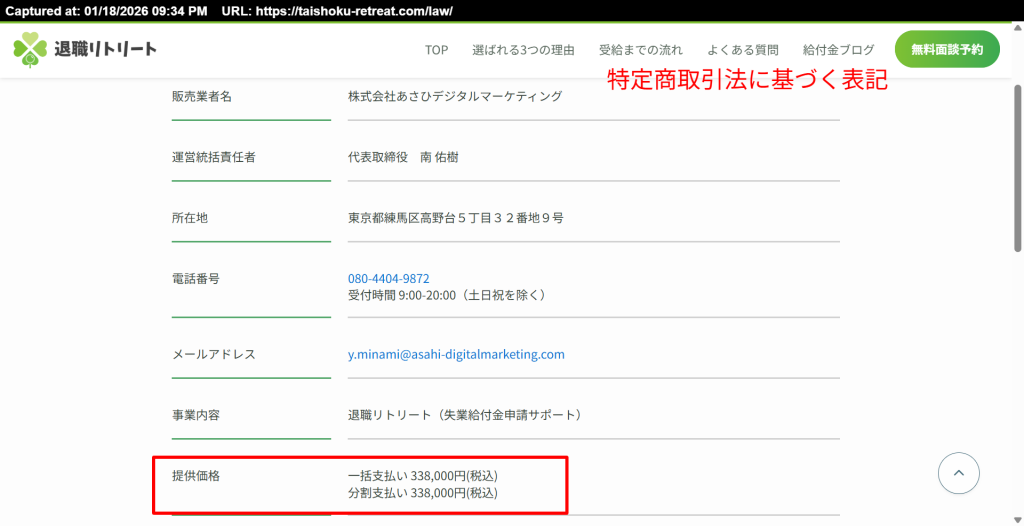1024x526 pixels.
Task: Select 代表取締役 南 佑樹 text
Action: coord(403,157)
